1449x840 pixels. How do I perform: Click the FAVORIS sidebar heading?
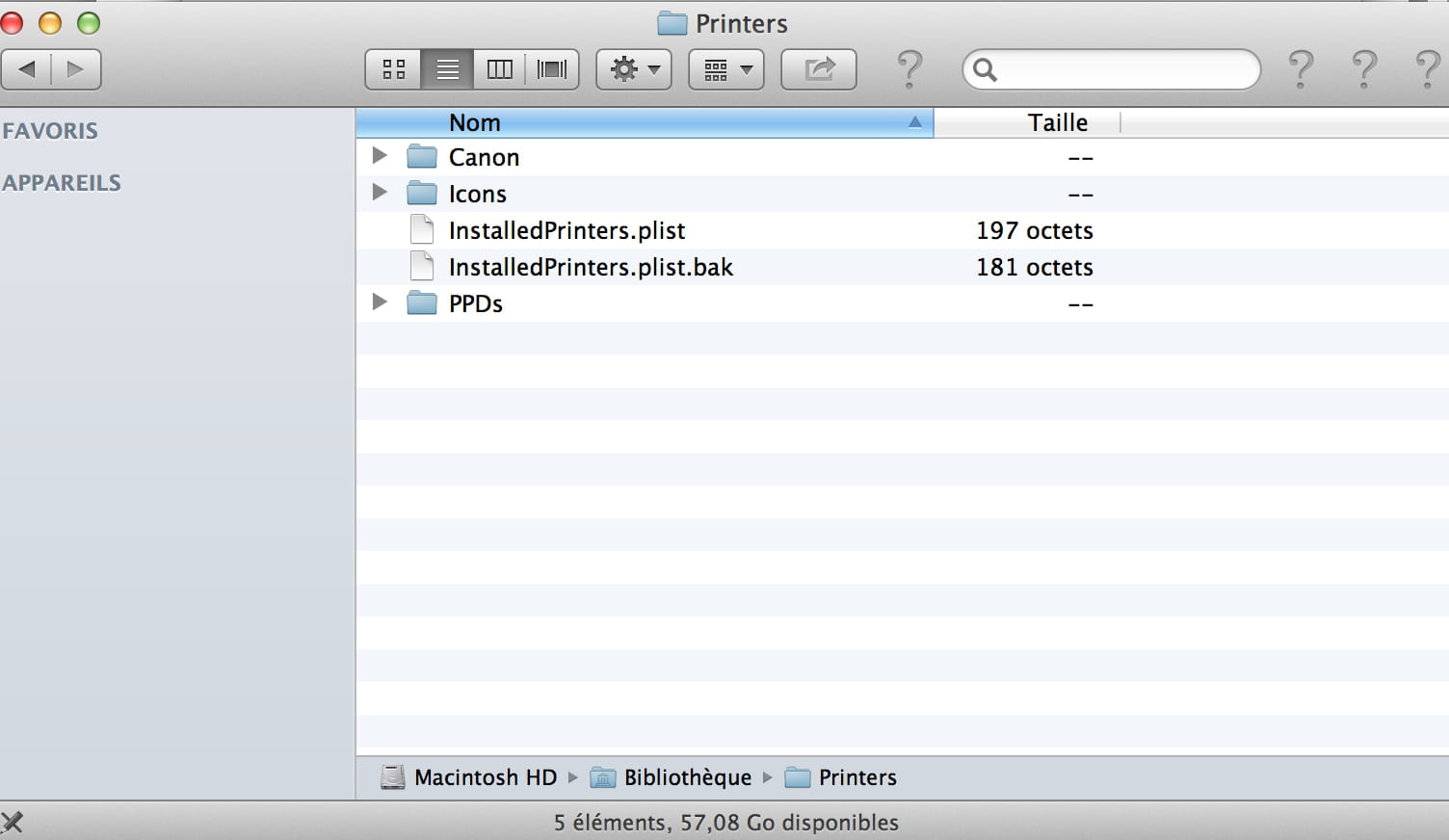50,131
